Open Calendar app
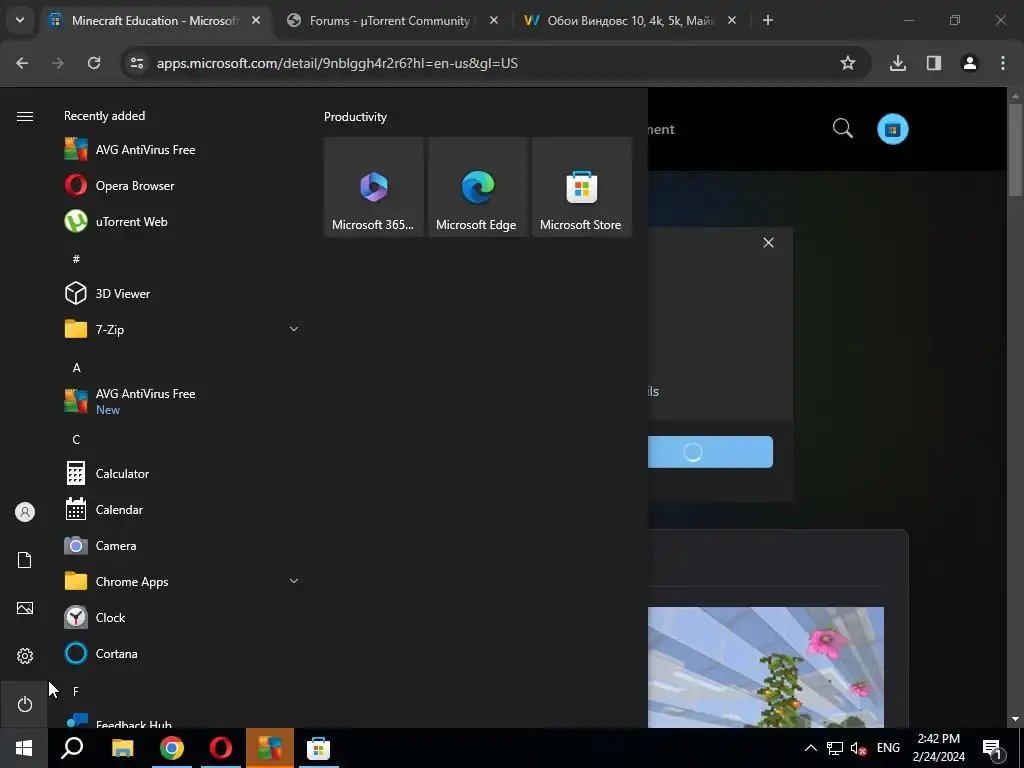Image resolution: width=1024 pixels, height=768 pixels. point(183,509)
